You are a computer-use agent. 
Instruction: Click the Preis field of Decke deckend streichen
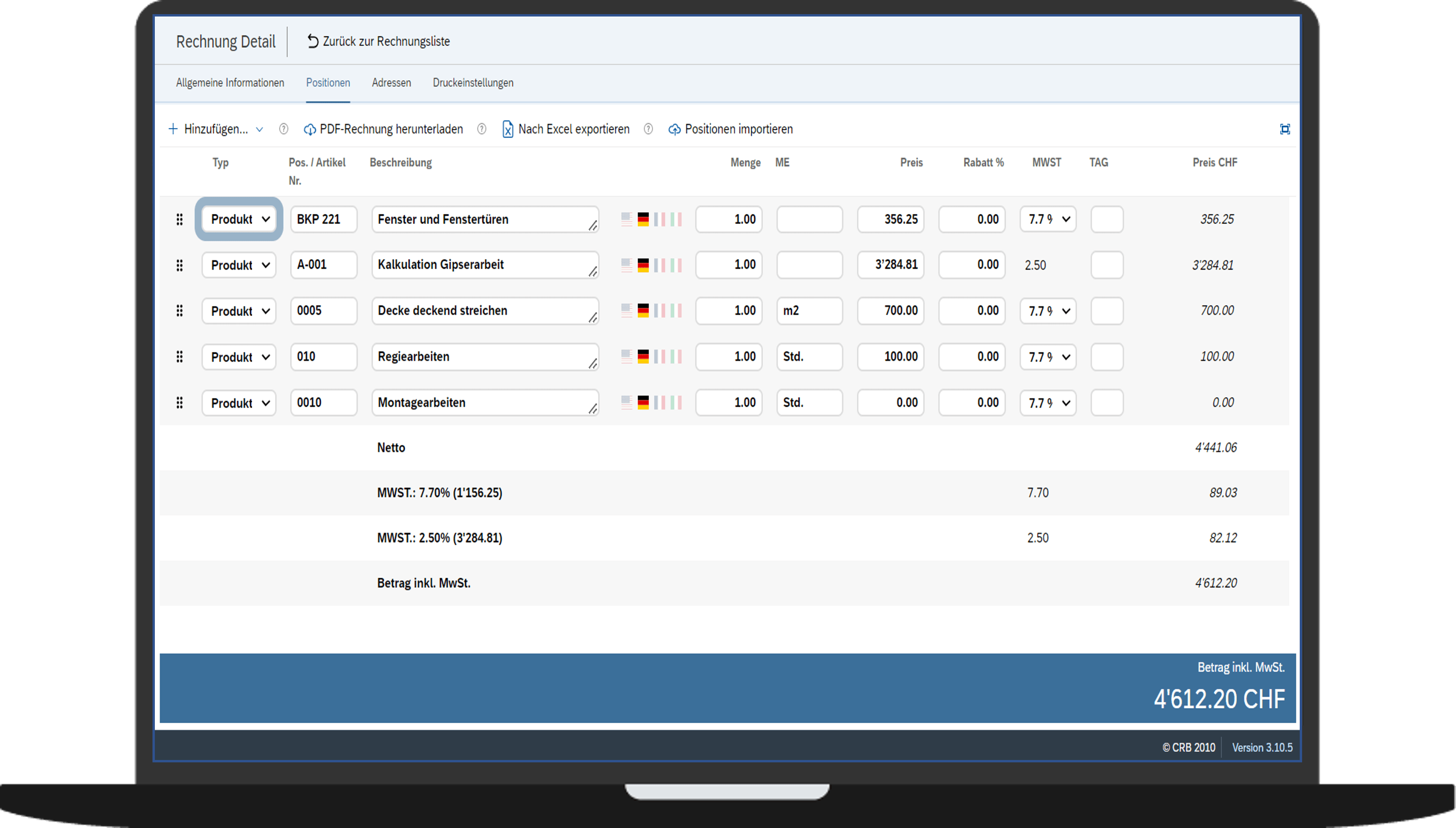coord(890,310)
